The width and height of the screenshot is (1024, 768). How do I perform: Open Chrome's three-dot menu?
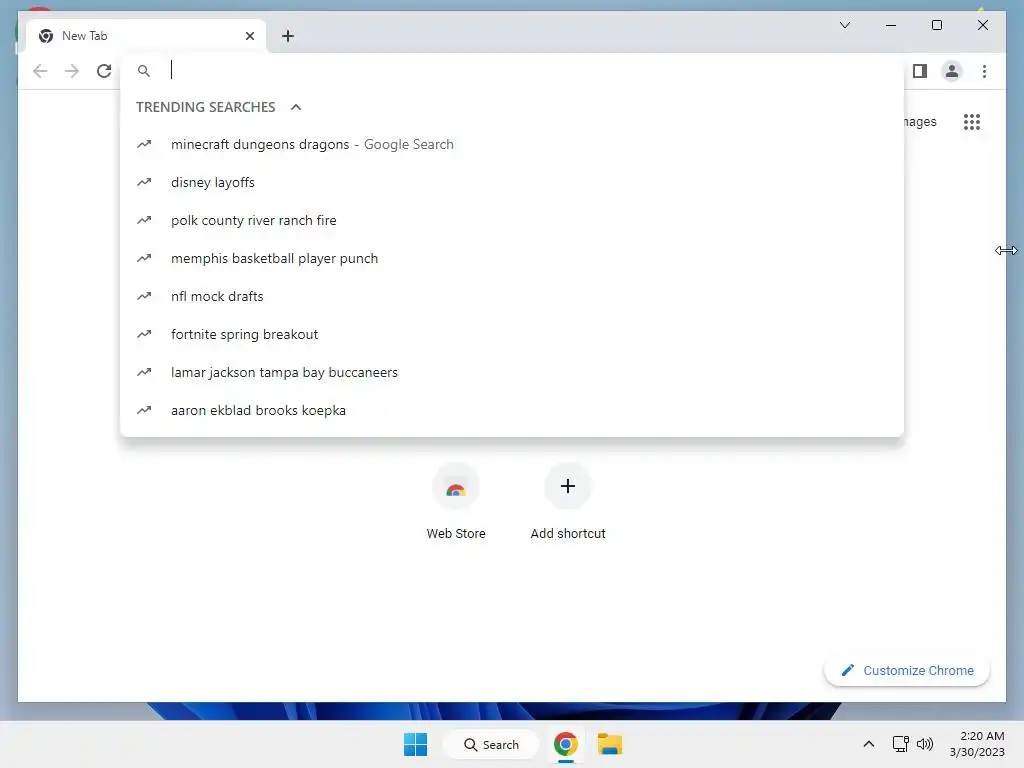(984, 71)
